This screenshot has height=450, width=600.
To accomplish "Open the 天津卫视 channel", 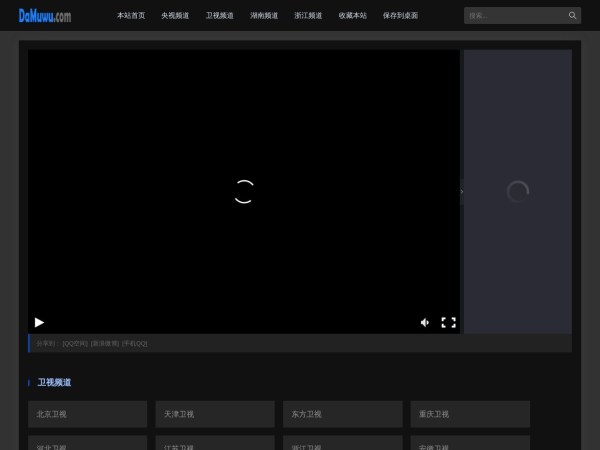I will click(214, 414).
